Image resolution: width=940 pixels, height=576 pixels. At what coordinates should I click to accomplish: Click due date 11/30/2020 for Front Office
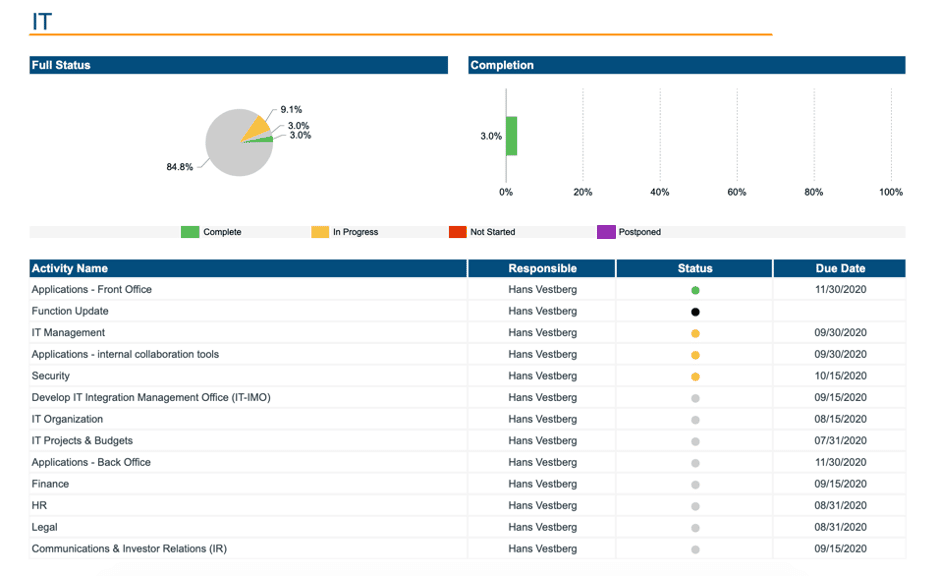pos(840,289)
